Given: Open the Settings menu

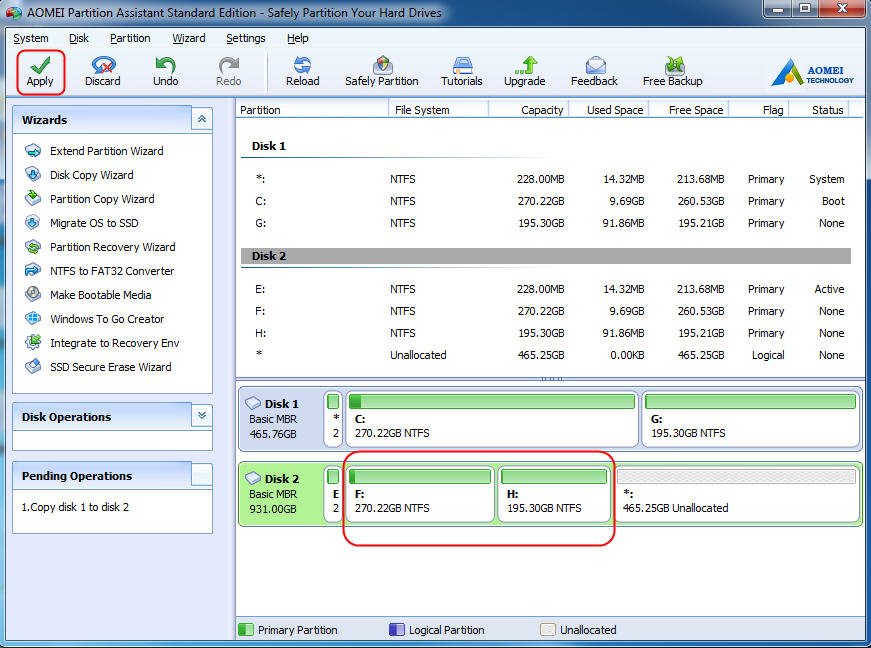Looking at the screenshot, I should [246, 38].
